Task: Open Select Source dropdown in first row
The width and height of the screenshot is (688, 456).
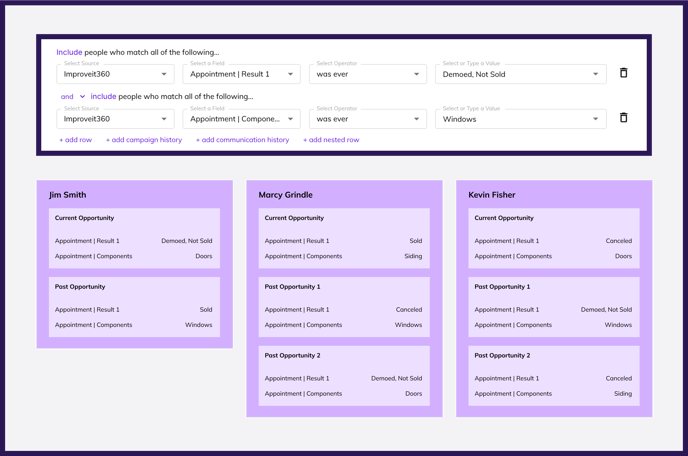Action: tap(115, 74)
